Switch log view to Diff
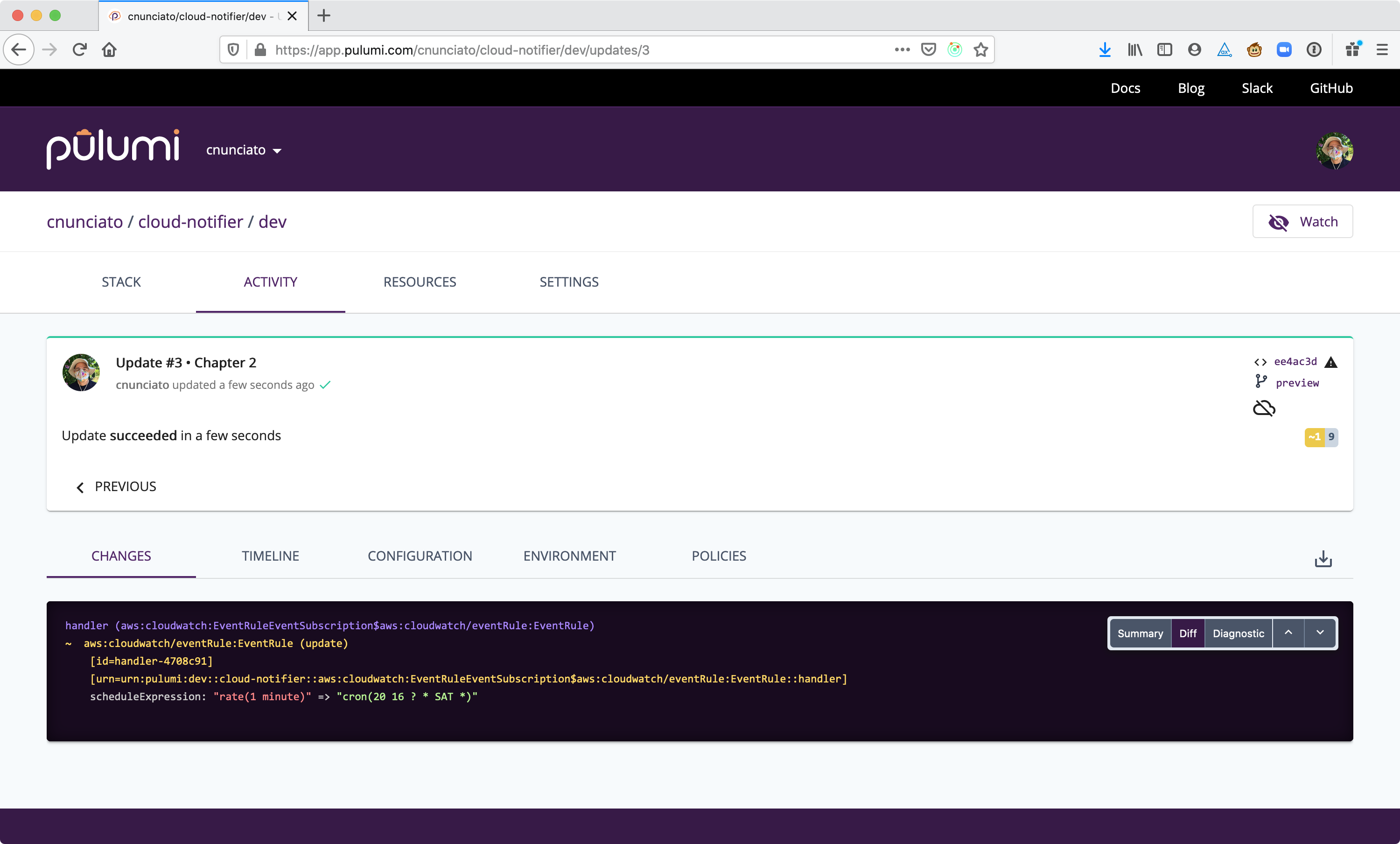Viewport: 1400px width, 844px height. [x=1188, y=633]
